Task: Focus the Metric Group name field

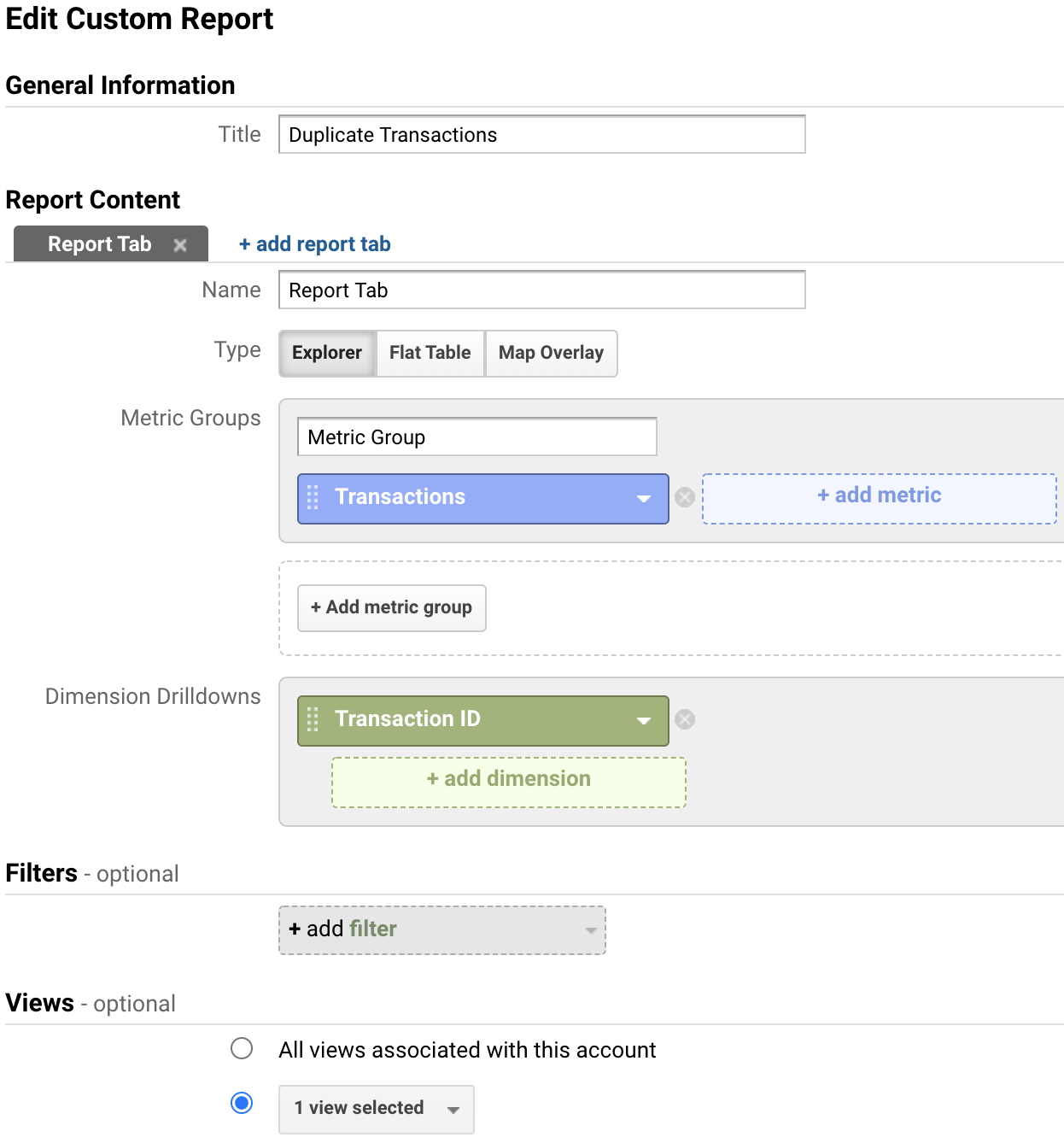Action: [477, 437]
